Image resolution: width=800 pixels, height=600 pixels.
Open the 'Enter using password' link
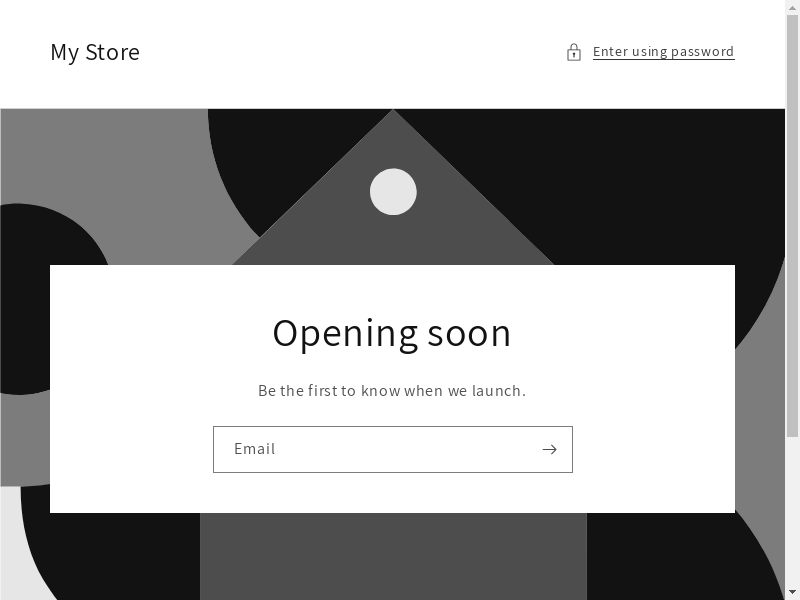click(663, 52)
